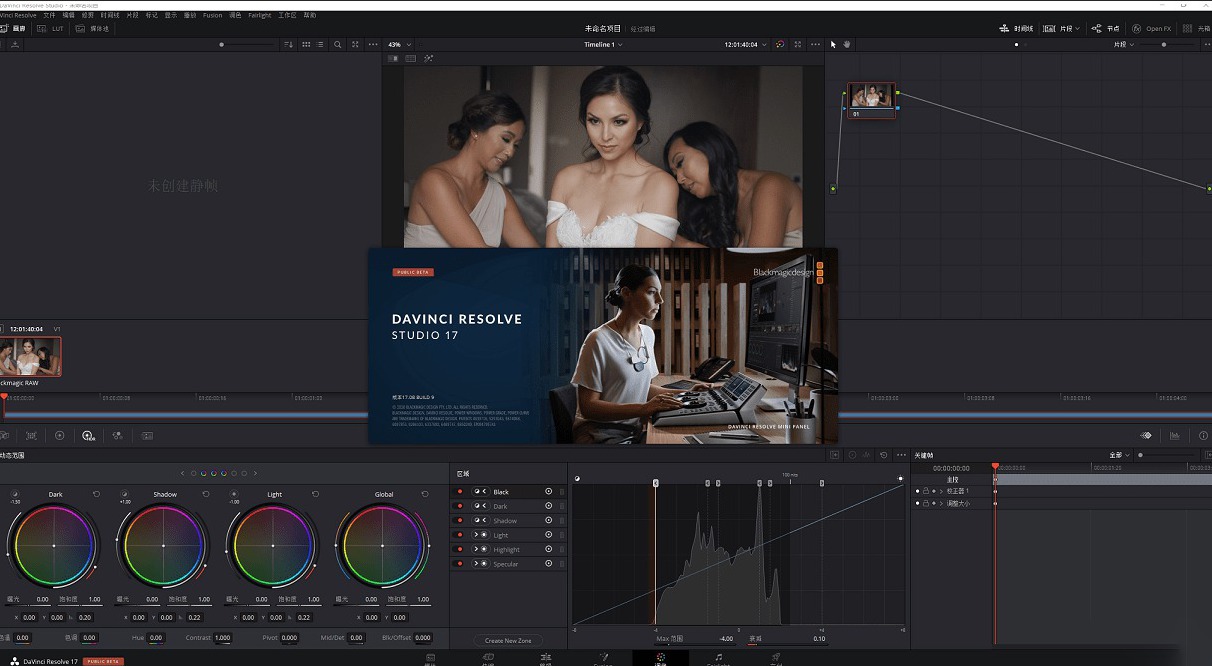Toggle the Shadow zone red enable dot
Image resolution: width=1212 pixels, height=666 pixels.
(x=460, y=521)
